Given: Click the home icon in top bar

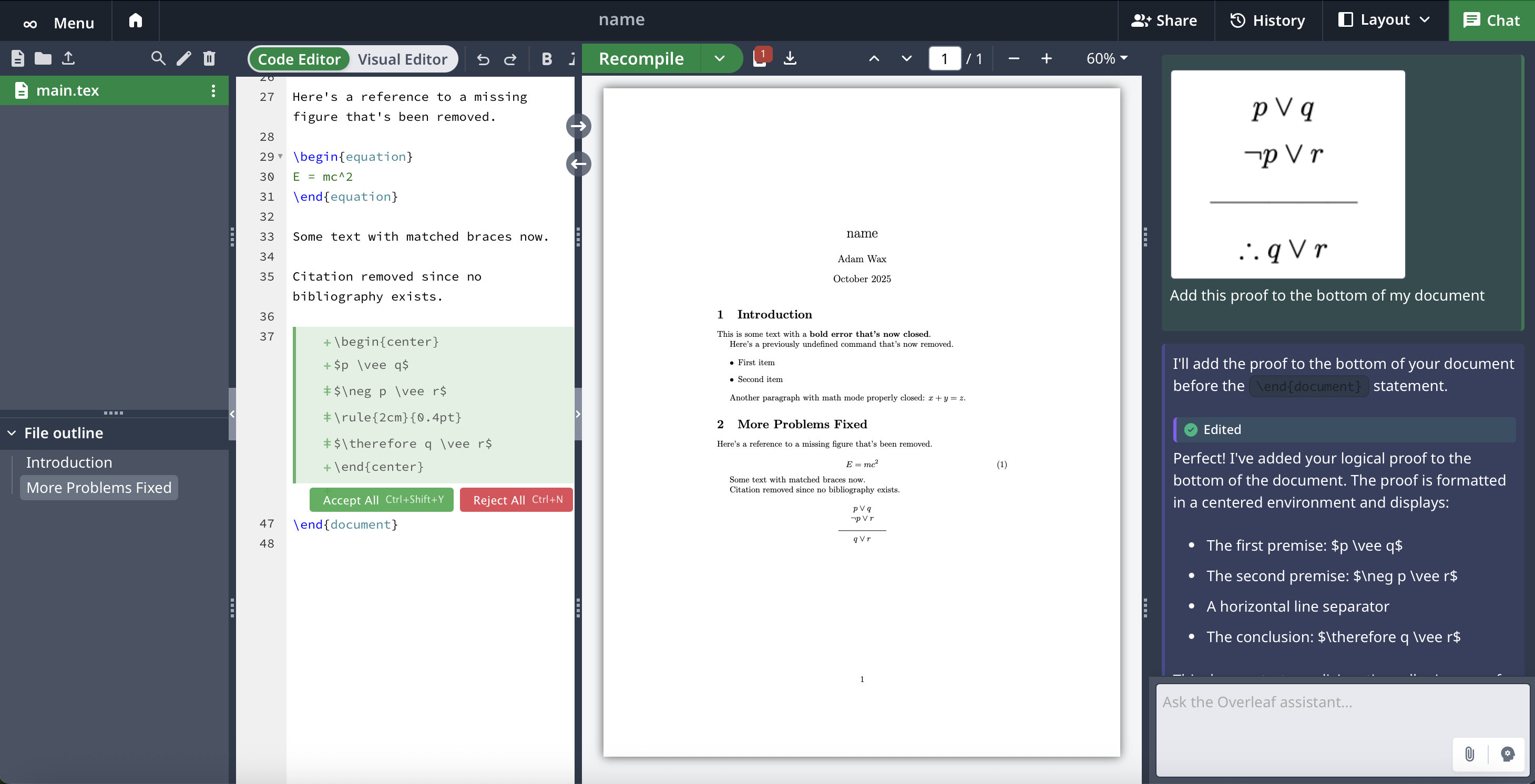Looking at the screenshot, I should (x=135, y=21).
